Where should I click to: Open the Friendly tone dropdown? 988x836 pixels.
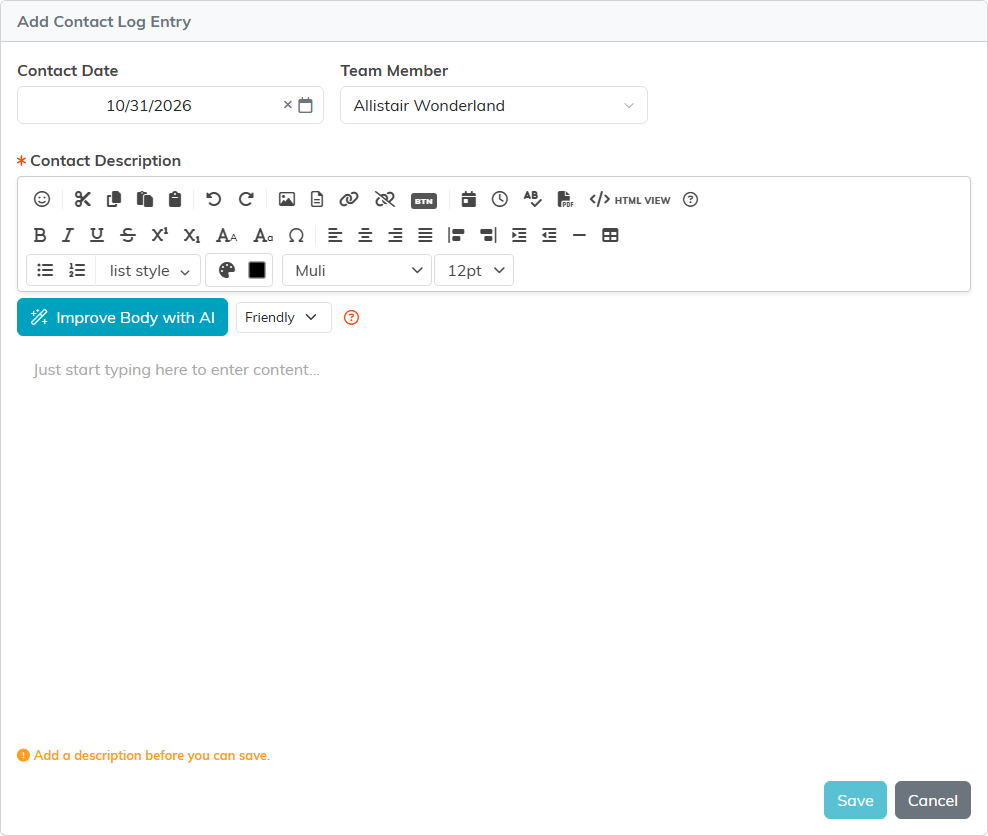(x=284, y=317)
